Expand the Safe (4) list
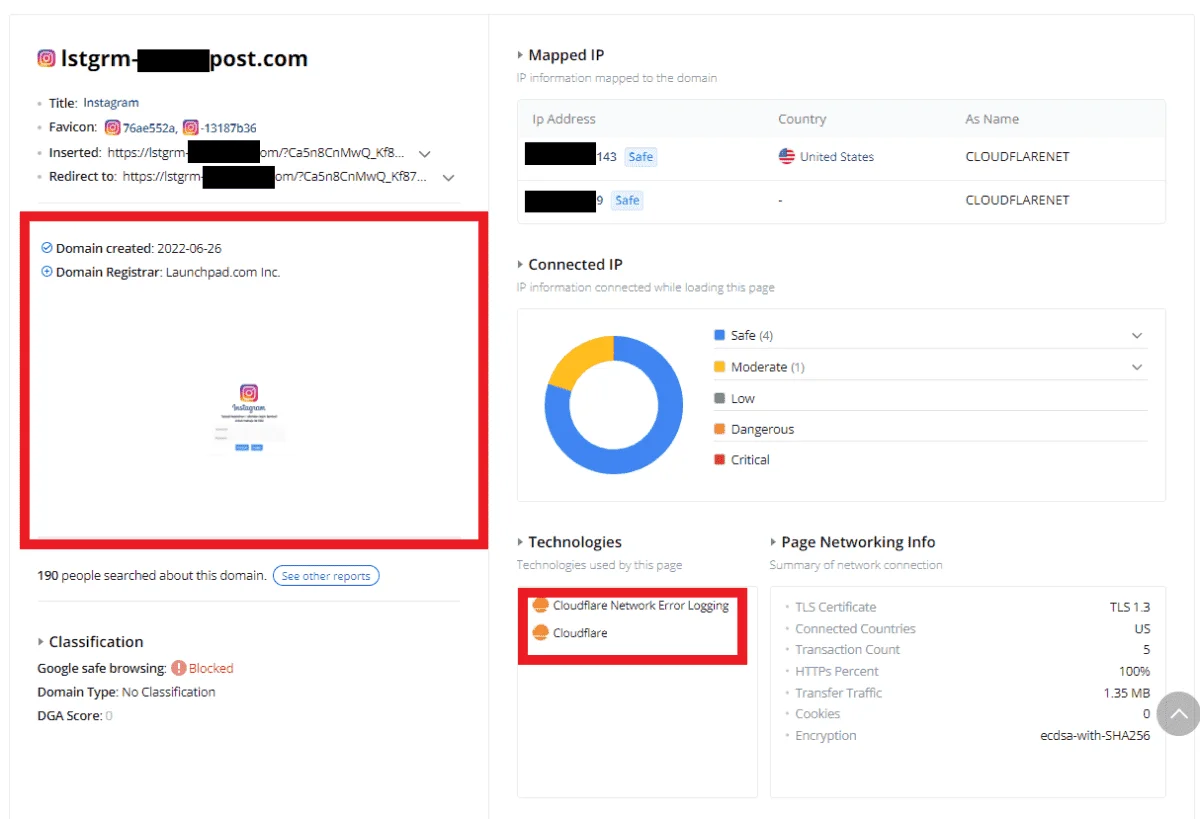The width and height of the screenshot is (1200, 819). (1136, 336)
